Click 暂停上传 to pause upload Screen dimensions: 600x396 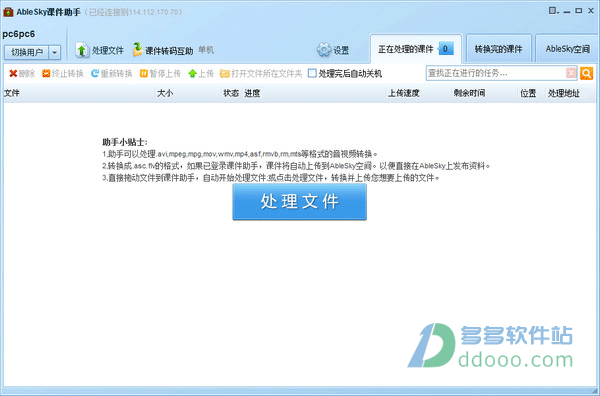click(x=160, y=73)
